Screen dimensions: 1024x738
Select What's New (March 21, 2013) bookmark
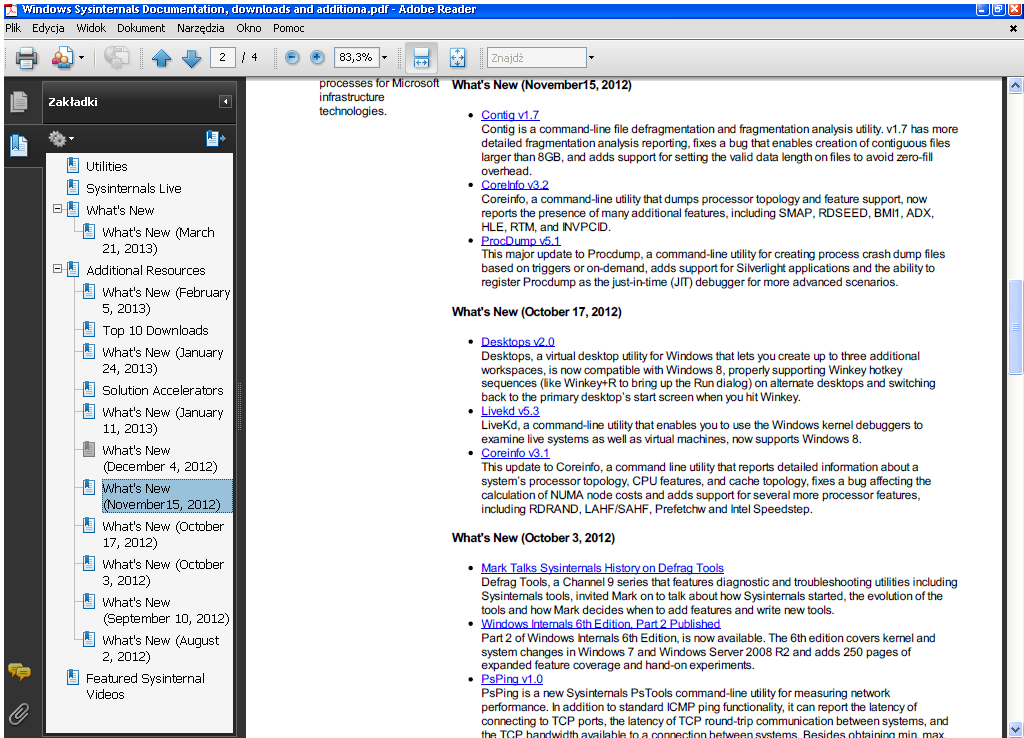point(158,240)
